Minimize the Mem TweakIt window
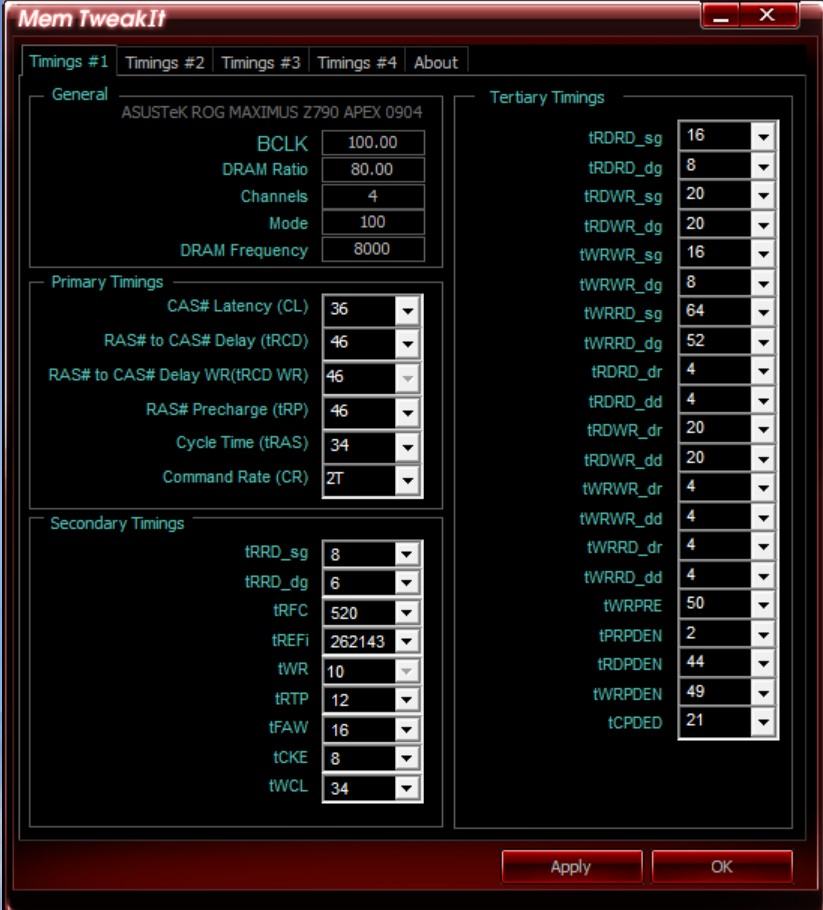Image resolution: width=823 pixels, height=910 pixels. pos(720,15)
